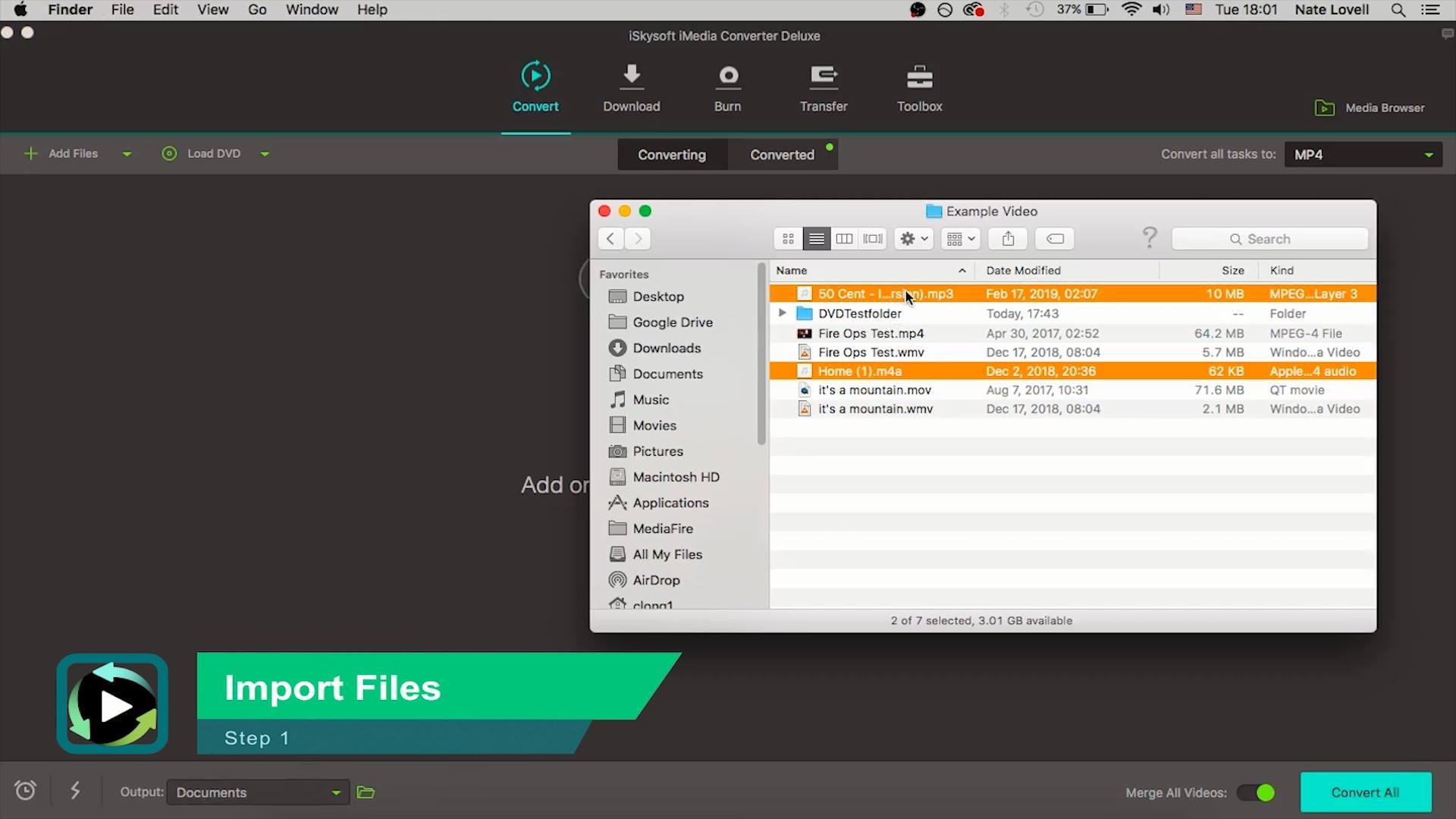Switch Finder to cover flow view
This screenshot has width=1456, height=819.
coord(873,239)
